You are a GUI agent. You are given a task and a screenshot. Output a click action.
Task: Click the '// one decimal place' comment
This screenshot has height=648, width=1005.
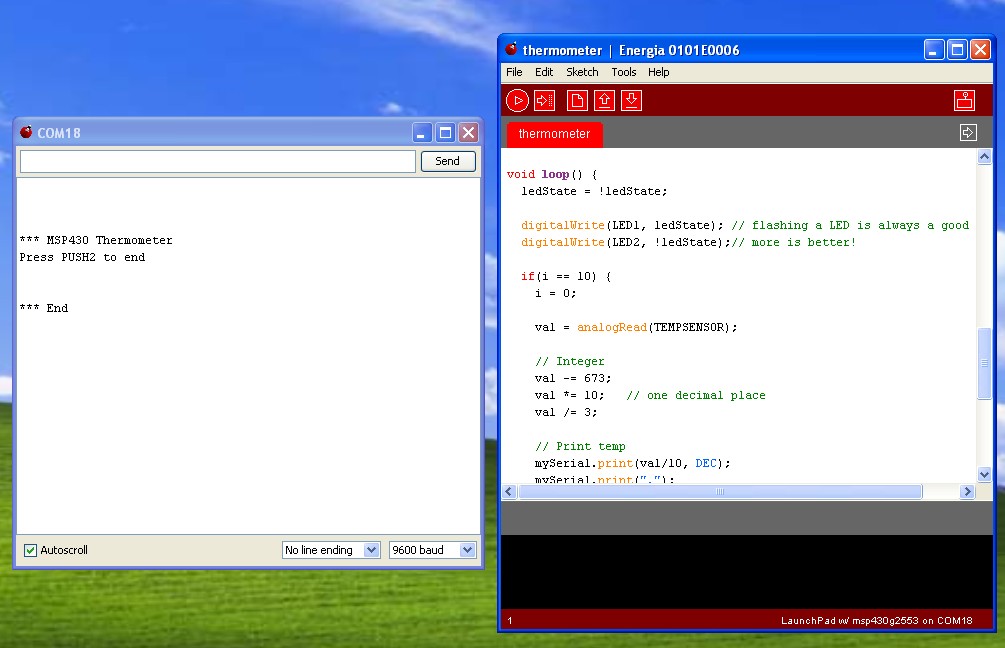tap(696, 395)
